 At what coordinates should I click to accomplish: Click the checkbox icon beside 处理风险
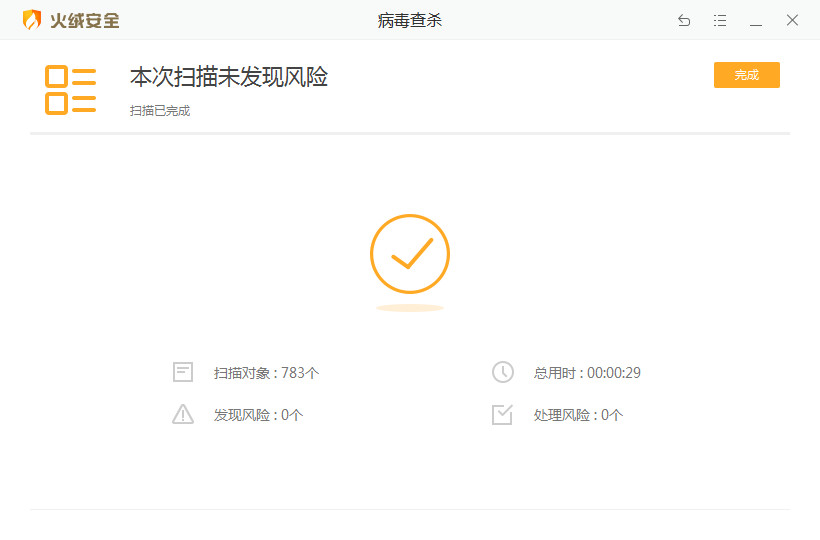503,415
